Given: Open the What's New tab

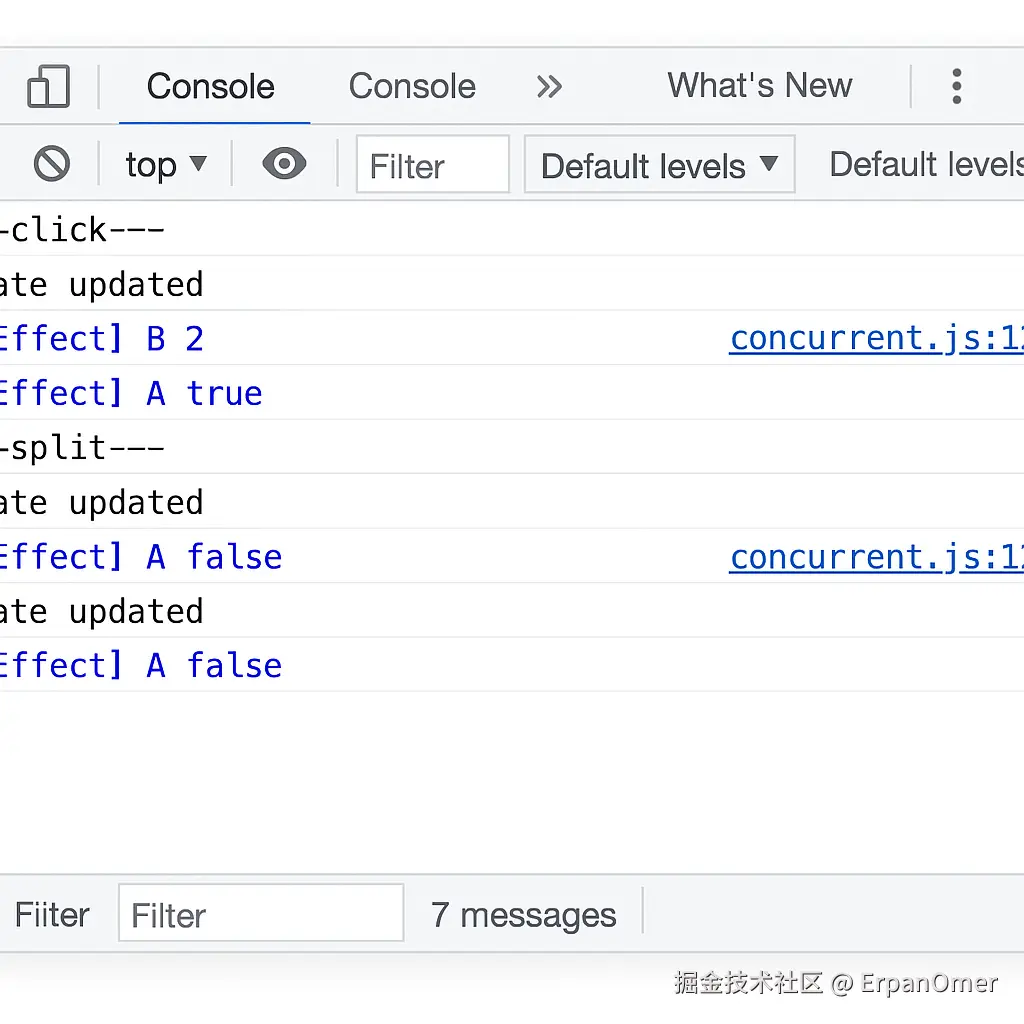Looking at the screenshot, I should click(760, 86).
